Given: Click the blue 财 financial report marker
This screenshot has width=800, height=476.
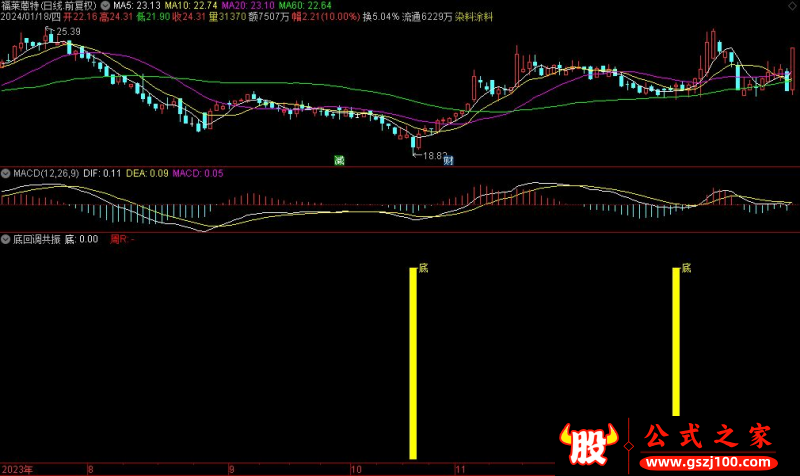Looking at the screenshot, I should [450, 160].
